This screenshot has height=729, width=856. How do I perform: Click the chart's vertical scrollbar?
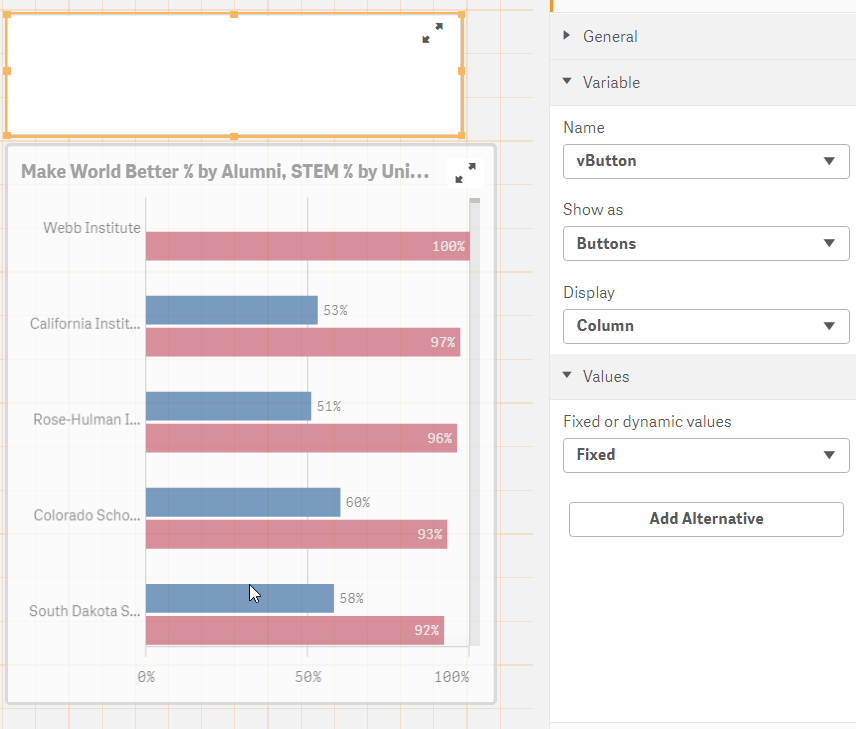pyautogui.click(x=475, y=420)
